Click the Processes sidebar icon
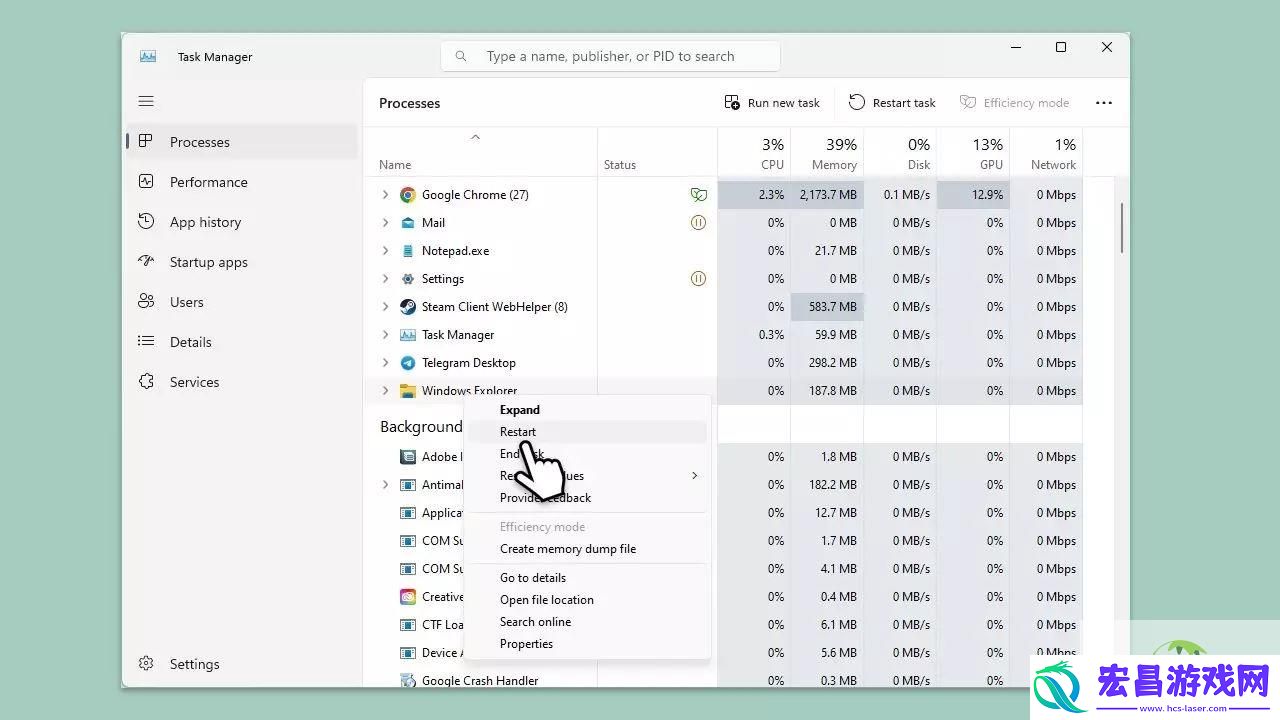 (146, 141)
